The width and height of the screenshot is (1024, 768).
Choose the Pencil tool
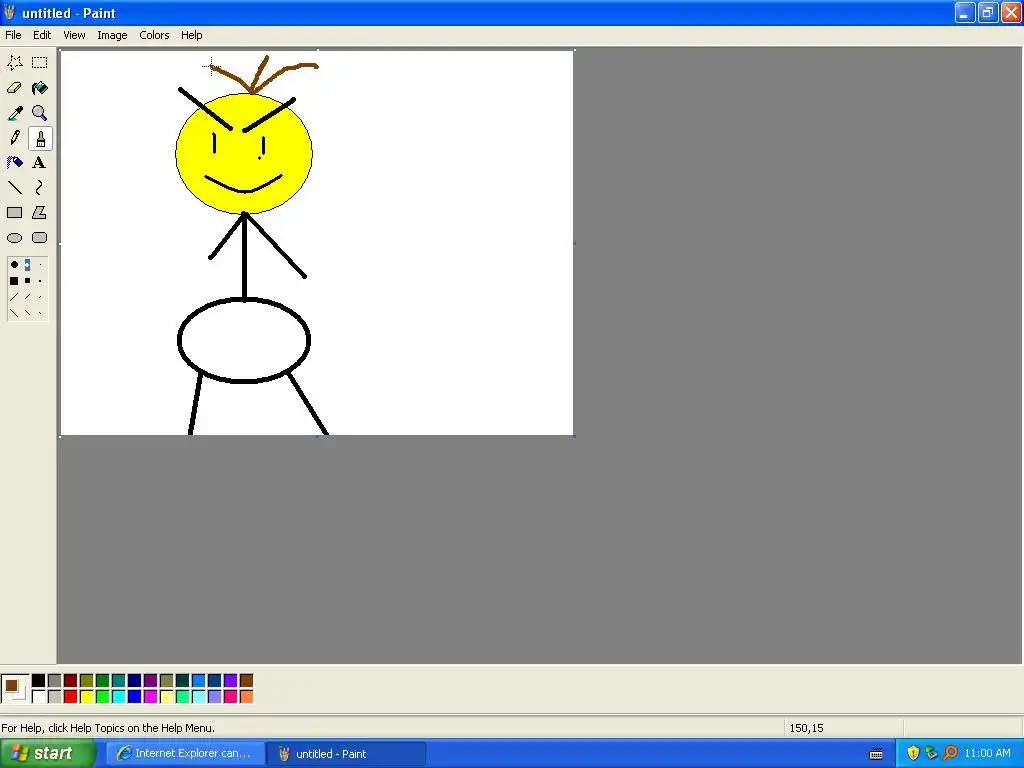click(14, 138)
